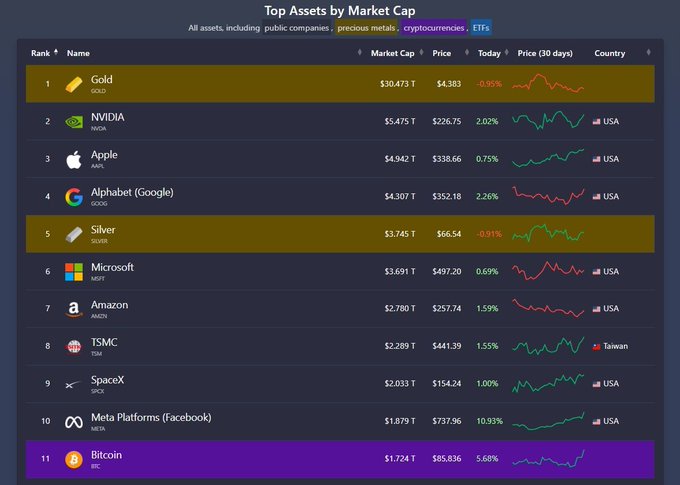Click the Microsoft logo icon

tap(74, 272)
